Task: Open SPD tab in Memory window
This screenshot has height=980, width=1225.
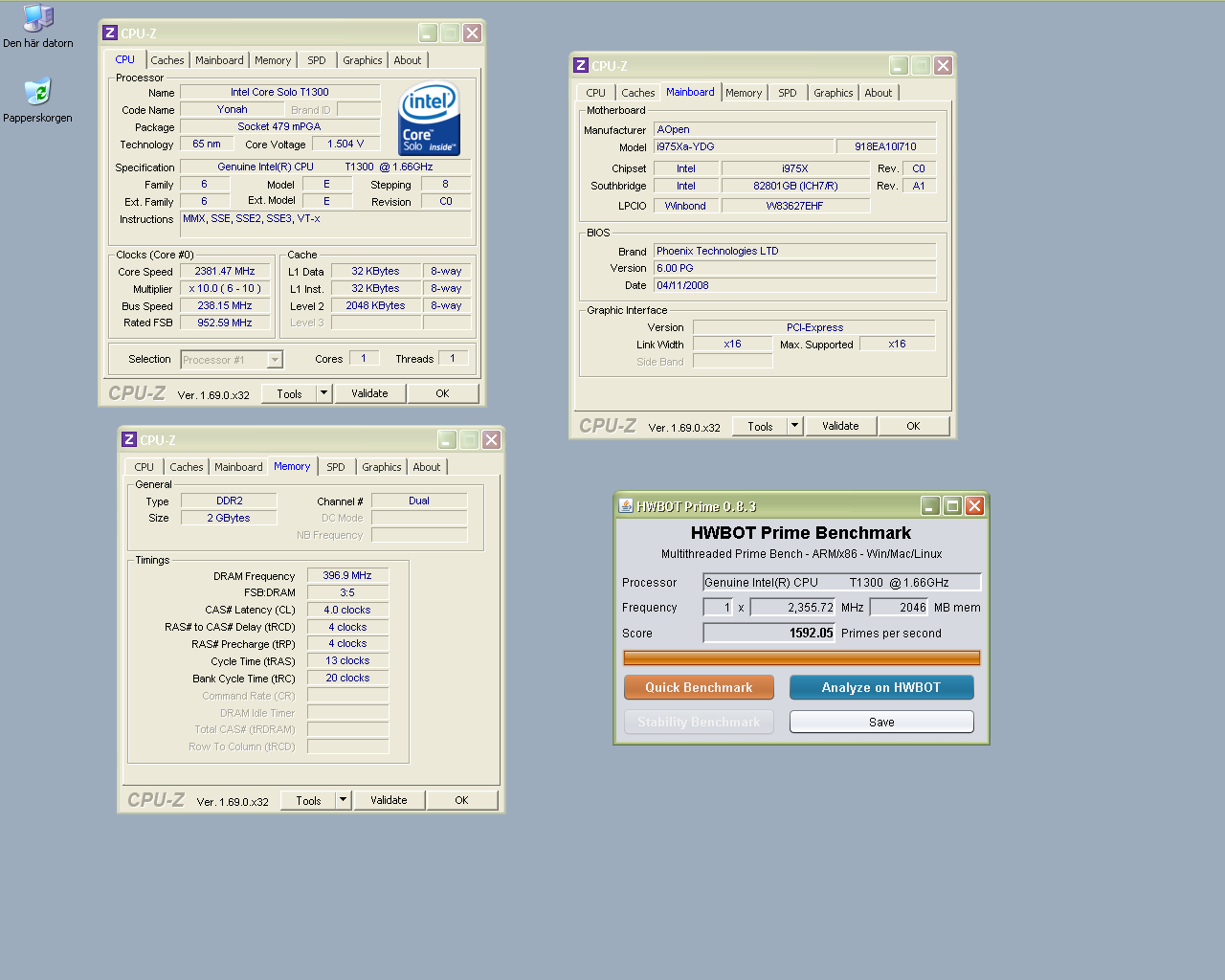Action: coord(336,467)
